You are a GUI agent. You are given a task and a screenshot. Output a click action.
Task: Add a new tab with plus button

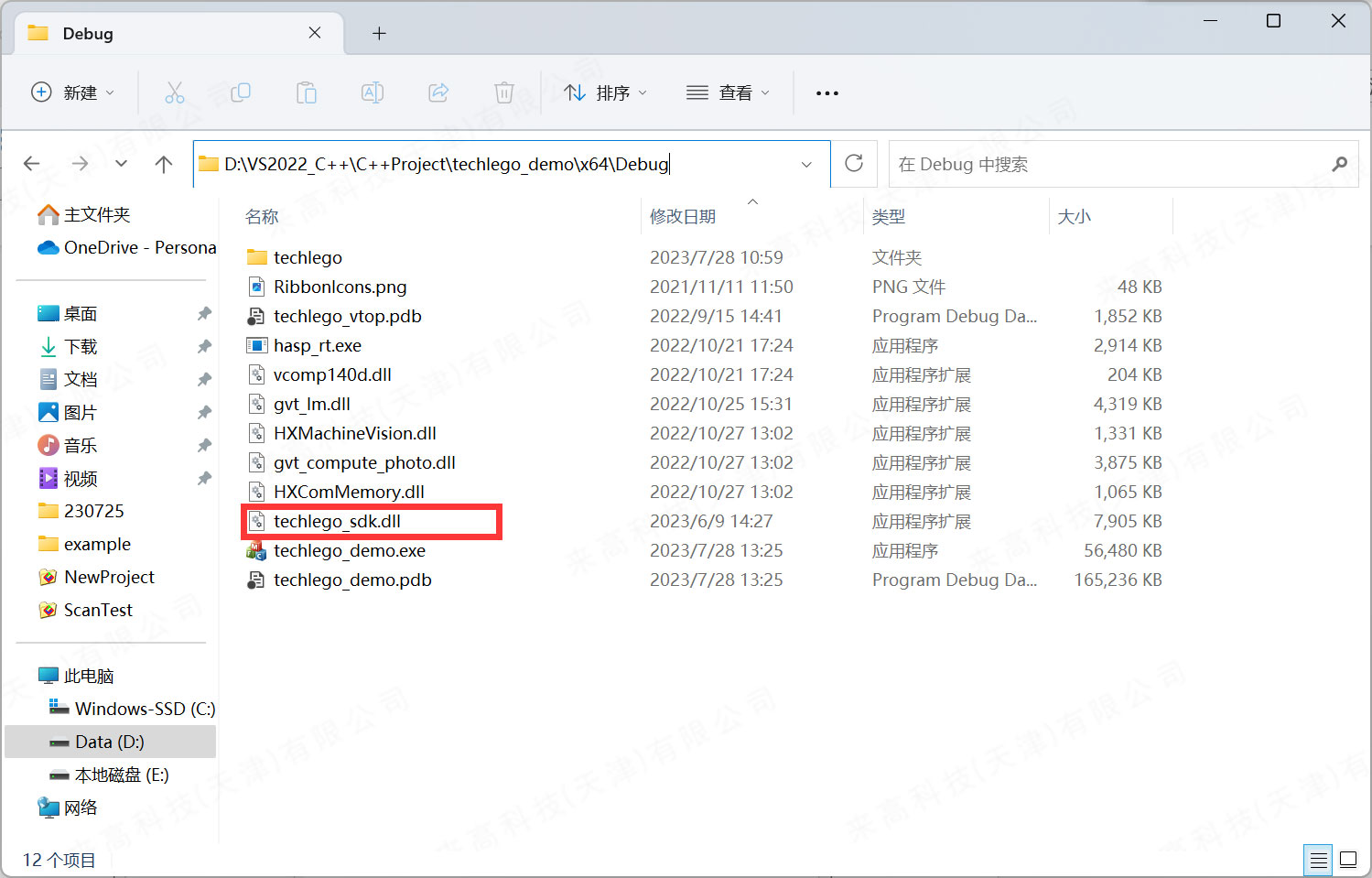coord(379,34)
